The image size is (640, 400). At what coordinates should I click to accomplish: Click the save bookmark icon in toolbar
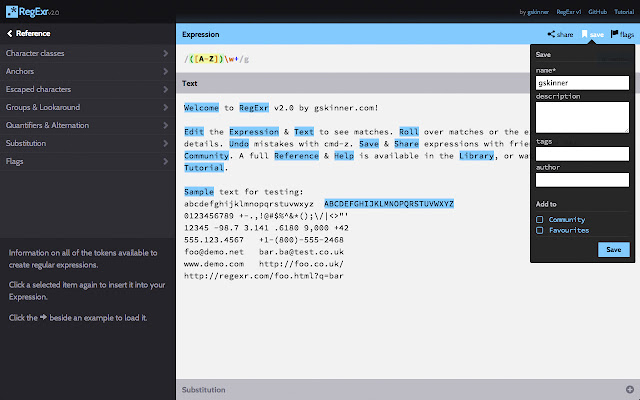[x=584, y=34]
